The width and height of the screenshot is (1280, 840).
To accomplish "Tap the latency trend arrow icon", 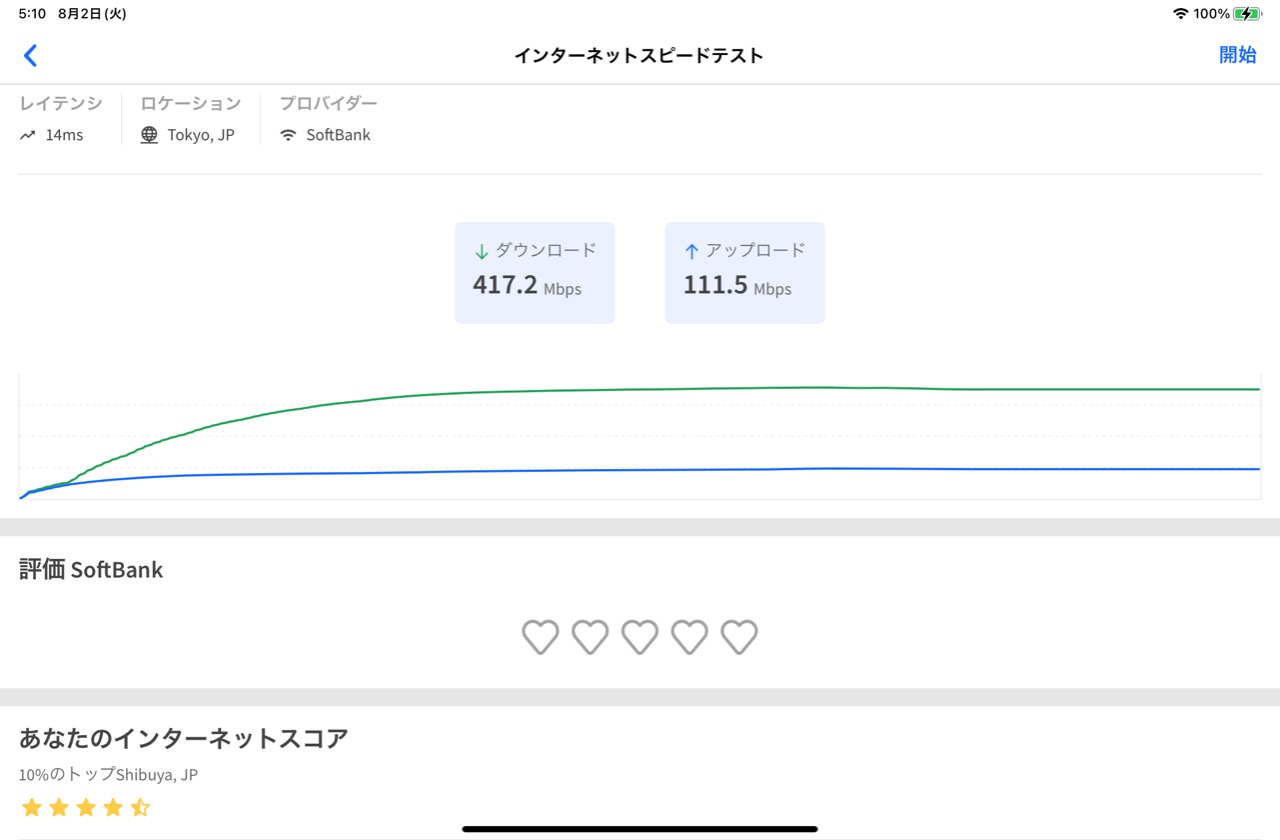I will click(27, 135).
